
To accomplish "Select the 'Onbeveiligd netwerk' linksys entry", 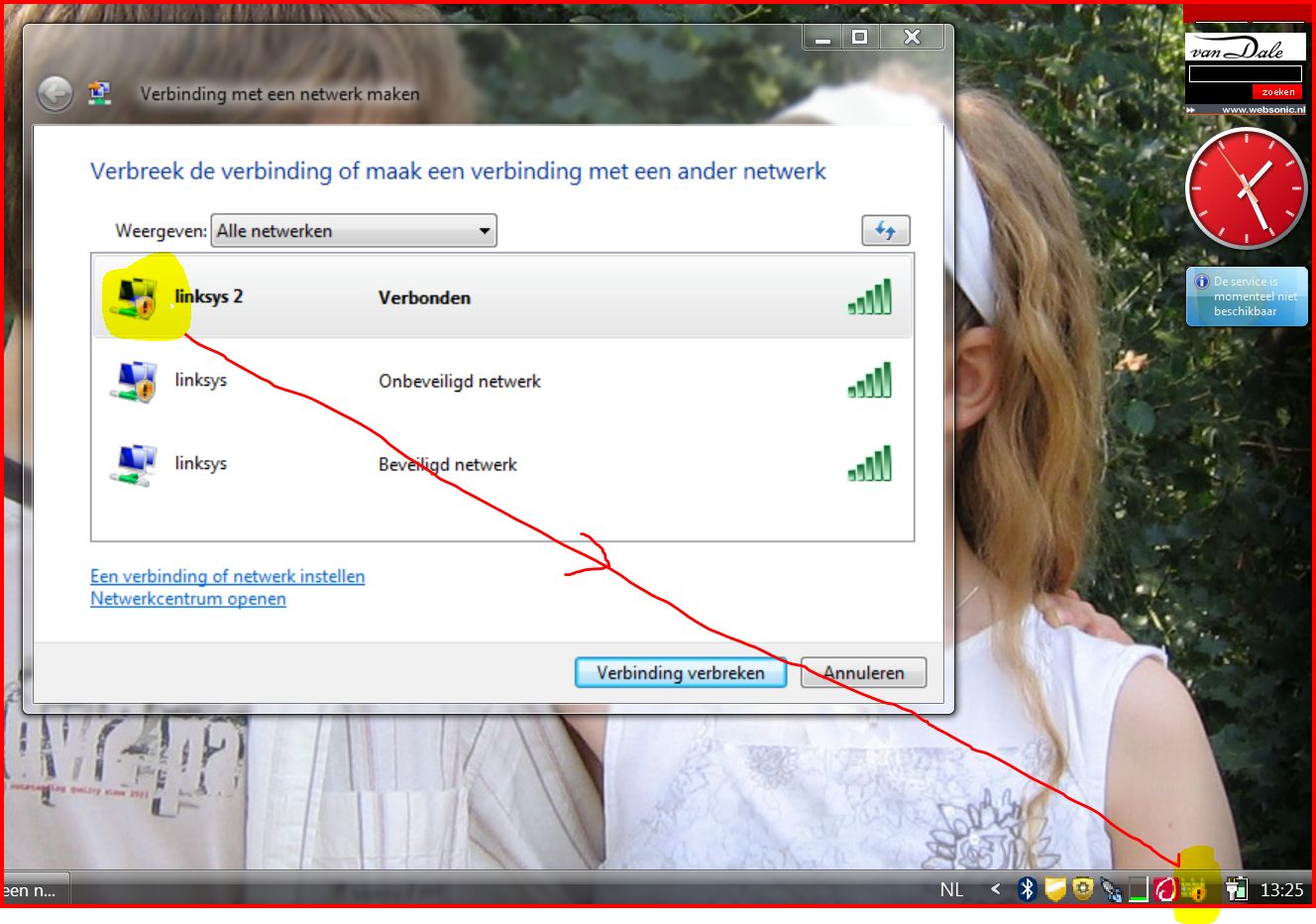I will 502,381.
